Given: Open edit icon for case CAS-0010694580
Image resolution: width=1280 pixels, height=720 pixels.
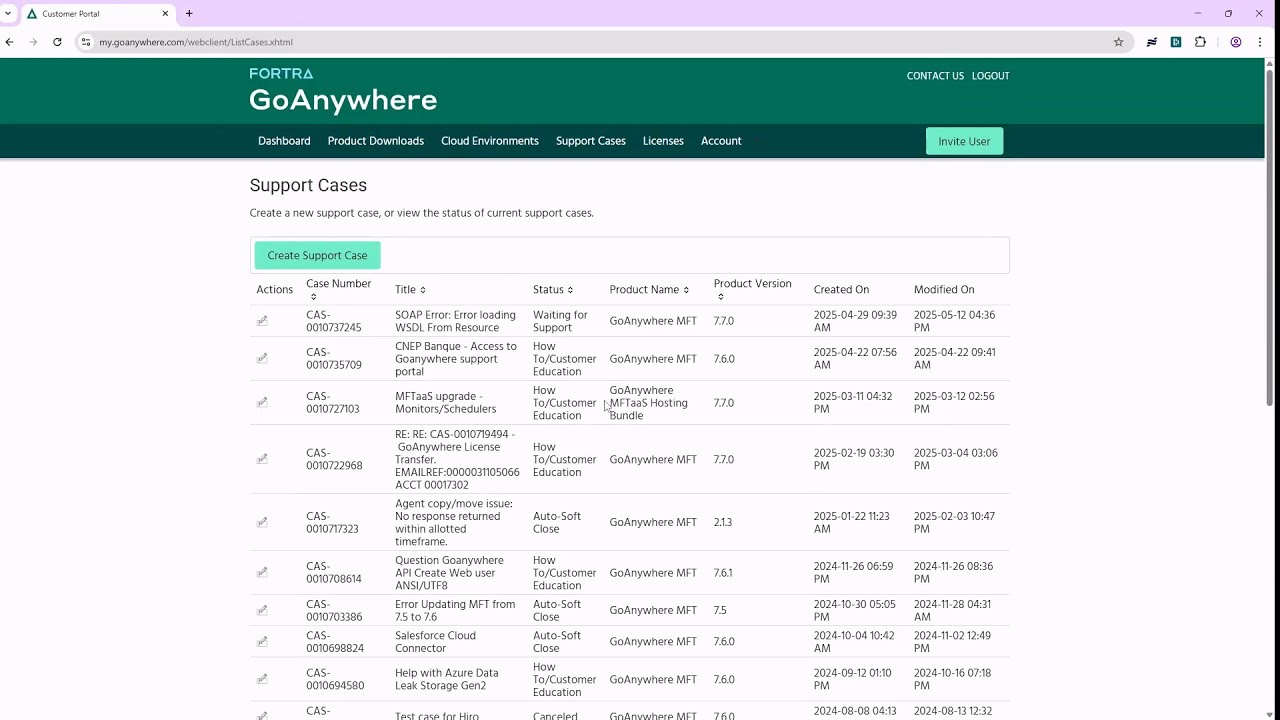Looking at the screenshot, I should click(x=262, y=679).
